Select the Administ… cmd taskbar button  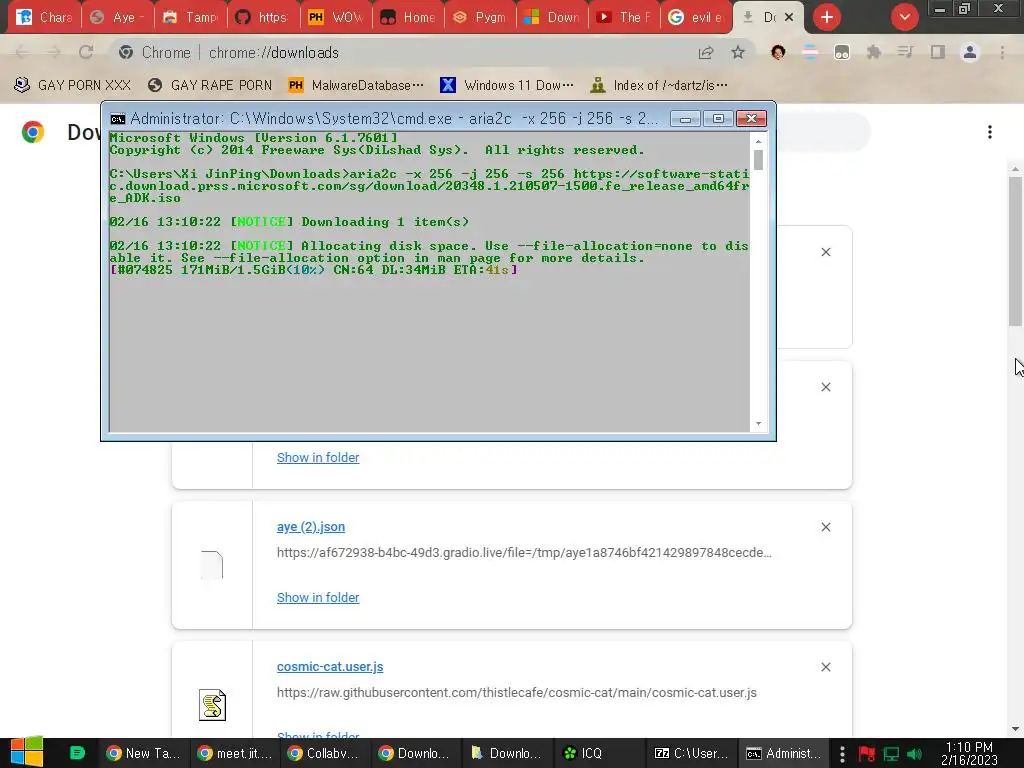pos(784,753)
